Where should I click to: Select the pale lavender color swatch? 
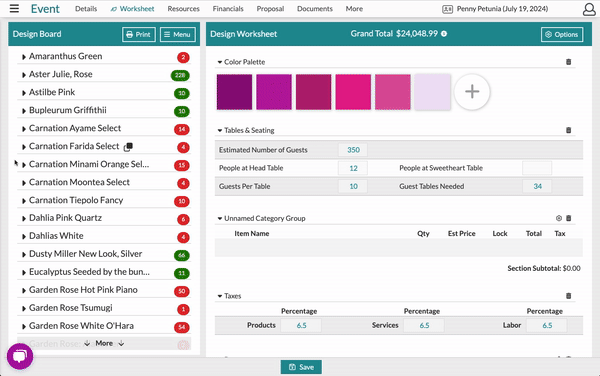(432, 92)
